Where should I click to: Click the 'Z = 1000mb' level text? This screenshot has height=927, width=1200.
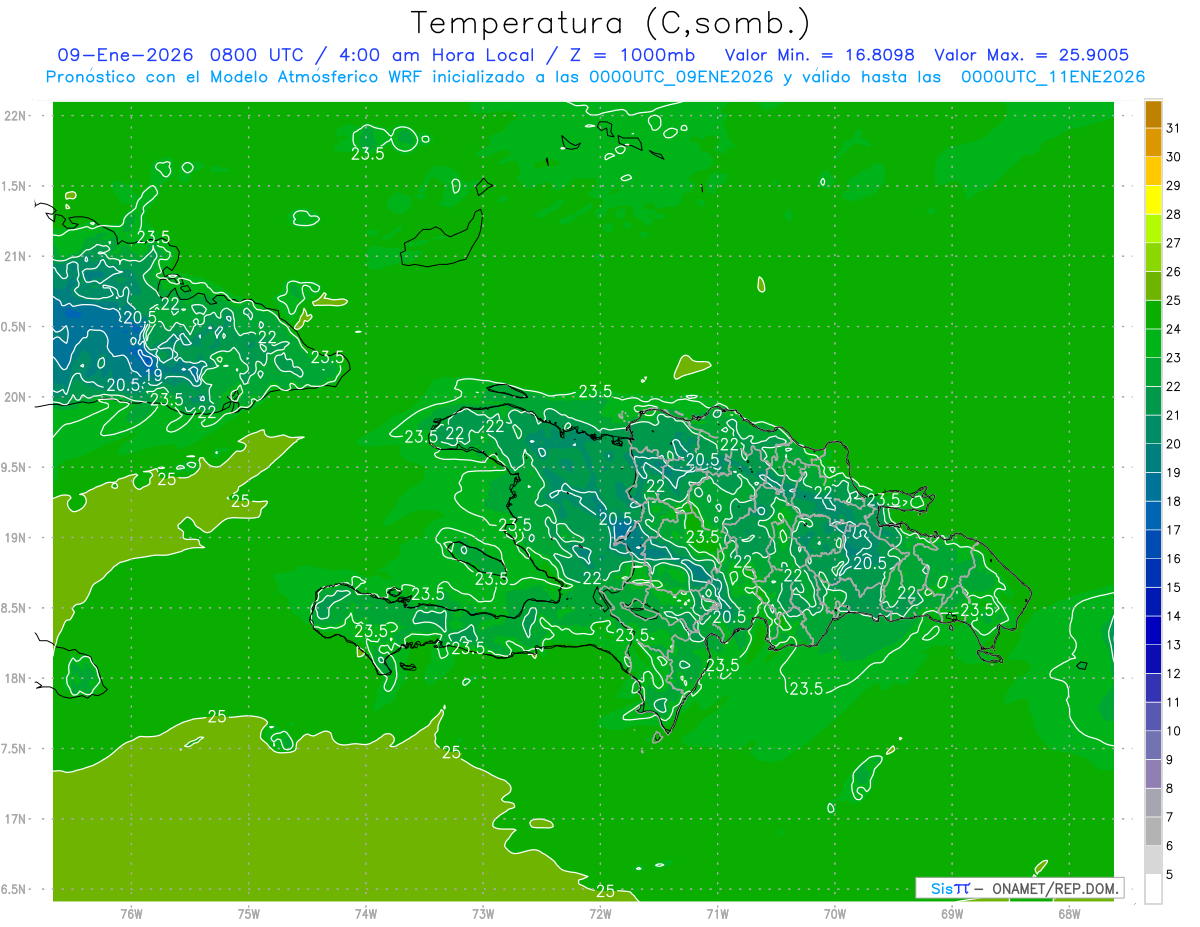[635, 54]
